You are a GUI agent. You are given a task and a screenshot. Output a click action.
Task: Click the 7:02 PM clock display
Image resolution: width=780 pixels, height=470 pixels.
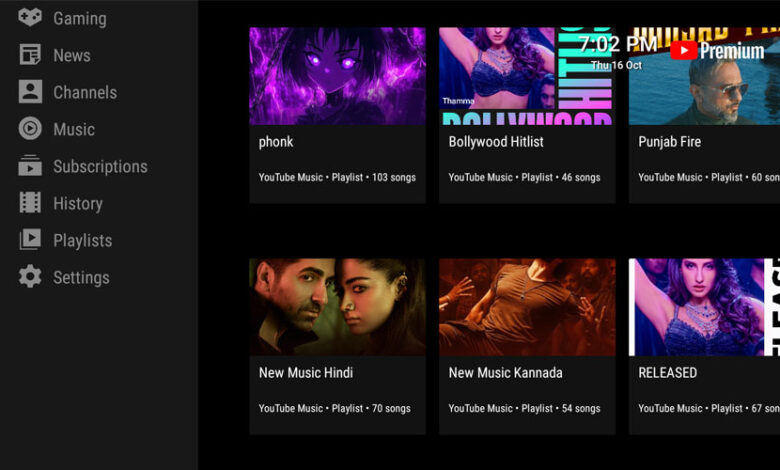617,45
